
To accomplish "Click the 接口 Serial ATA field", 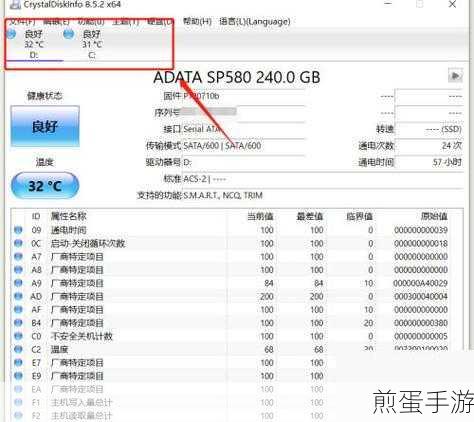I will 244,129.
